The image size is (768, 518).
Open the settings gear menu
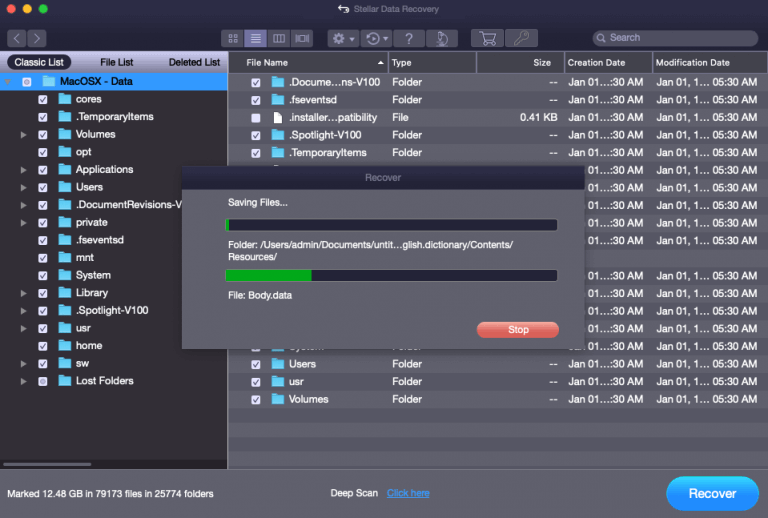[343, 38]
